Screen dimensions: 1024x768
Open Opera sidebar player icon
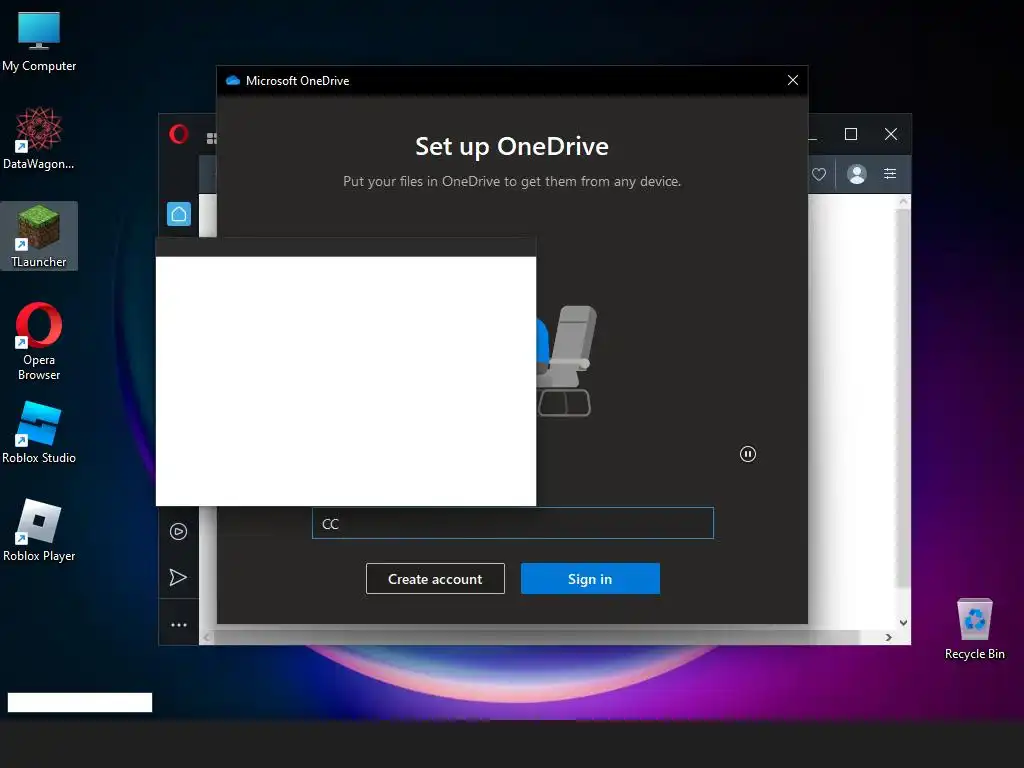pyautogui.click(x=178, y=532)
